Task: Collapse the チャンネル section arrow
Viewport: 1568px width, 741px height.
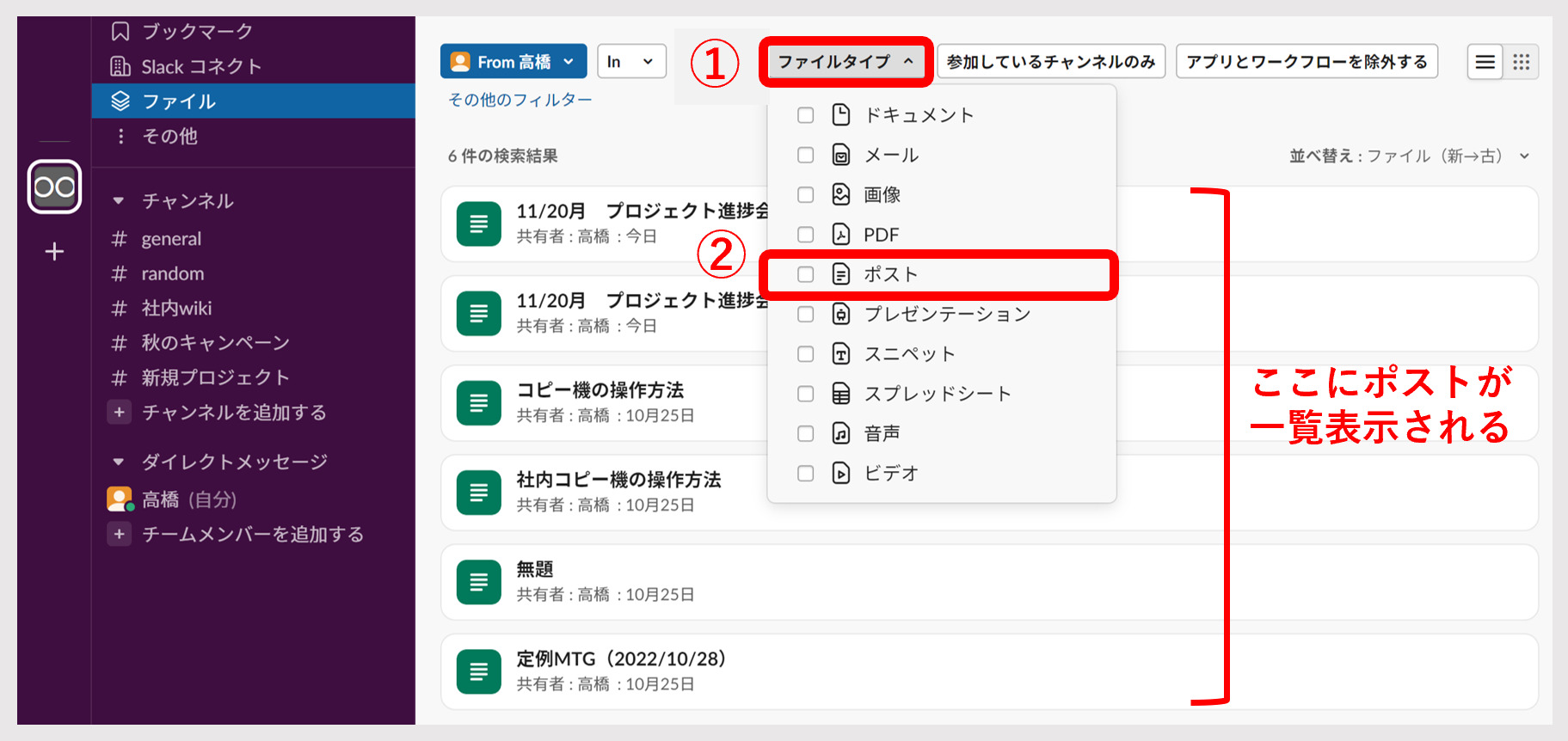Action: 119,201
